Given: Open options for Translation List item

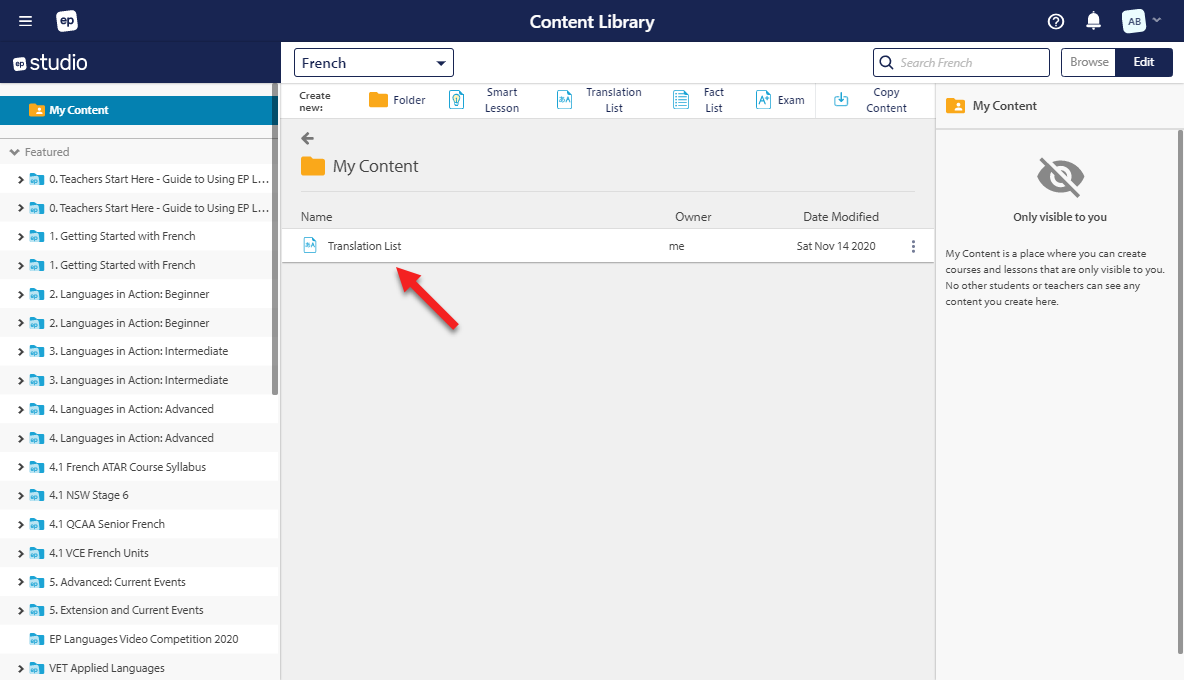Looking at the screenshot, I should [x=913, y=245].
